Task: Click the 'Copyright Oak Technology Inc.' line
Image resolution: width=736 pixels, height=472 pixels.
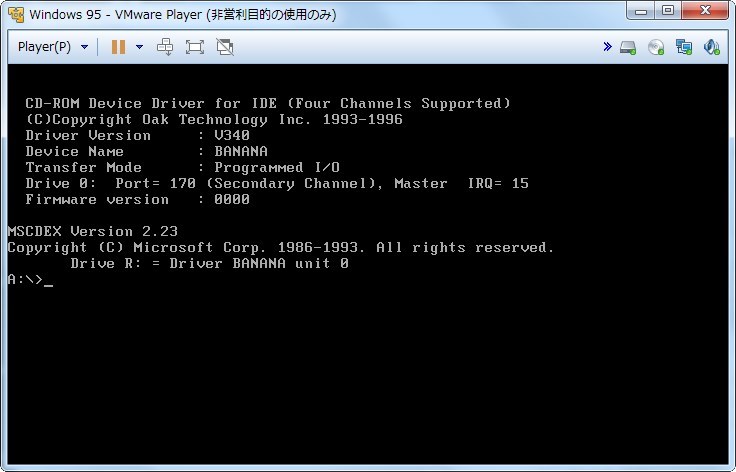Action: coord(214,120)
